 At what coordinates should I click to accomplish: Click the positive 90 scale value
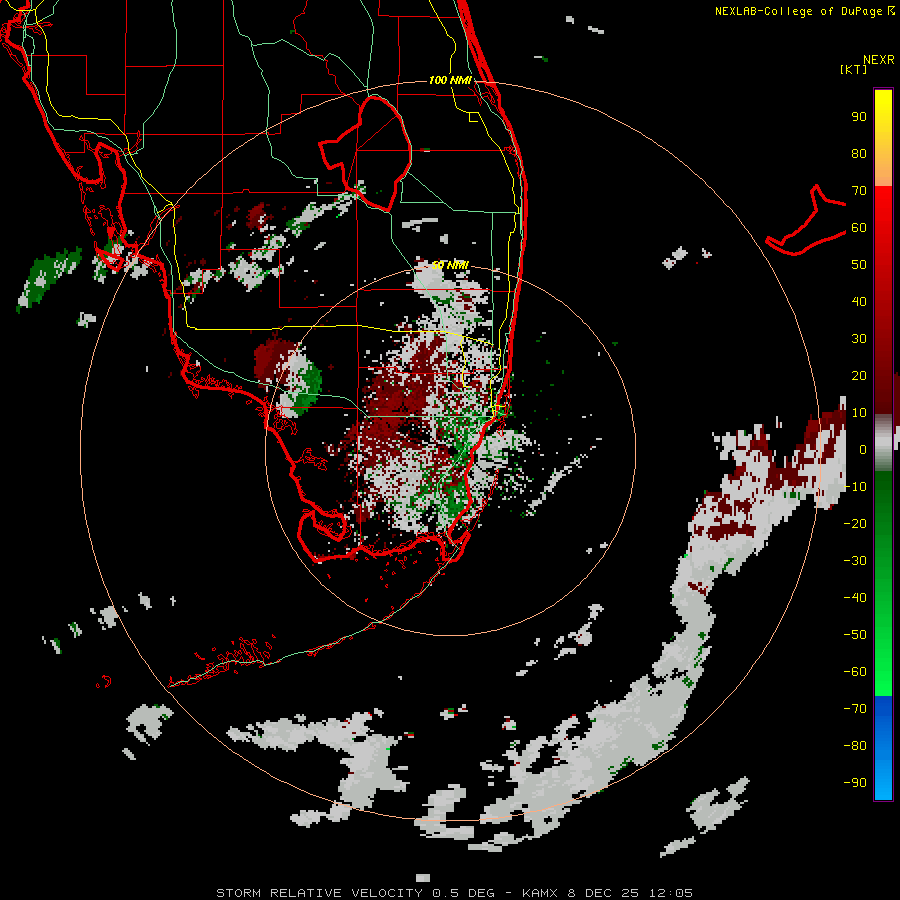[x=859, y=117]
